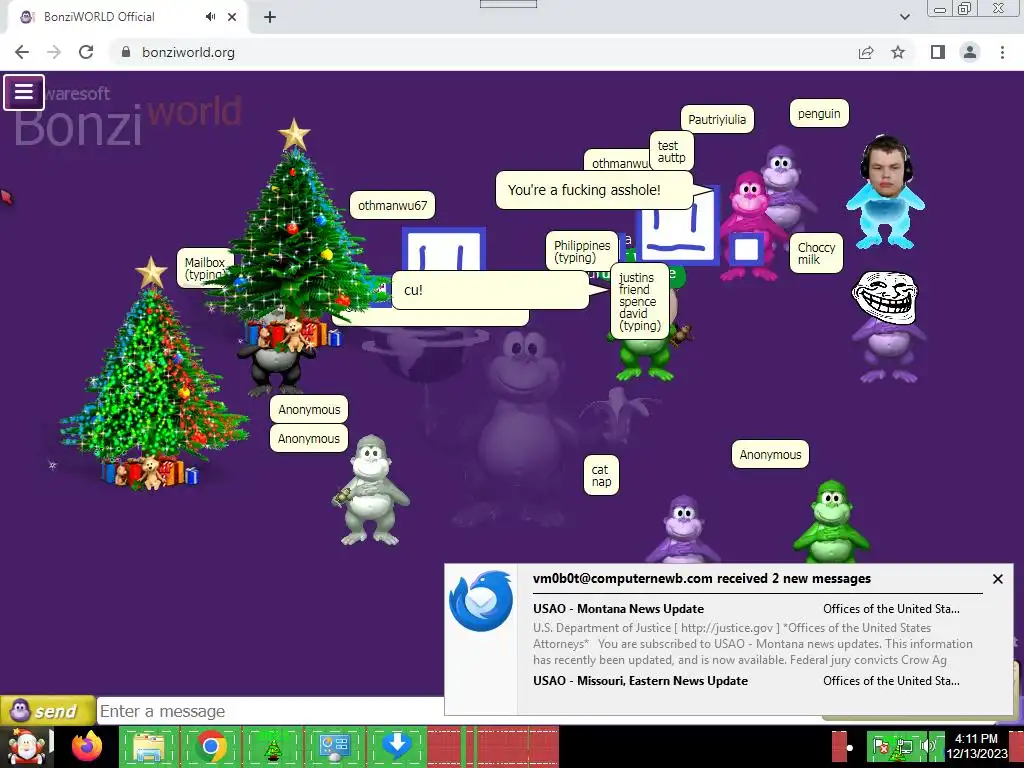
Task: Click the othmanwu67 name tag
Action: (392, 206)
